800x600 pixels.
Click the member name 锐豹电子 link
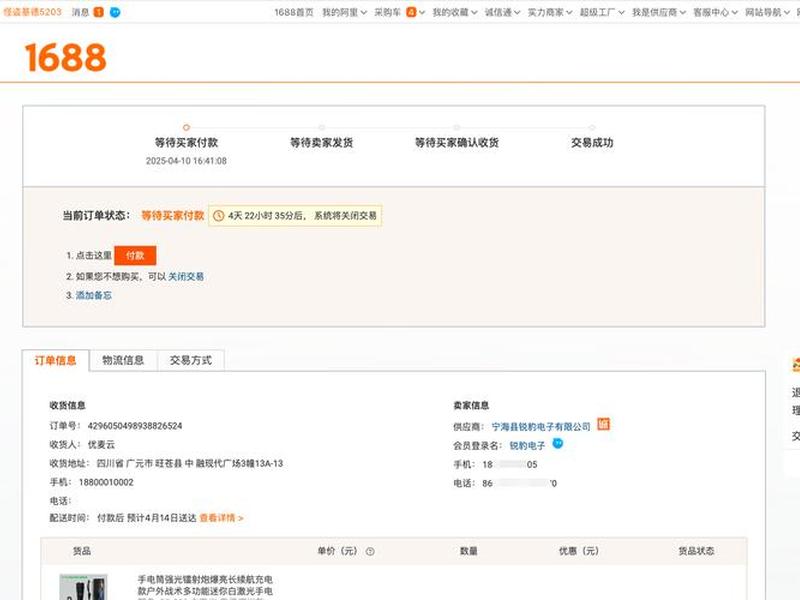click(527, 445)
